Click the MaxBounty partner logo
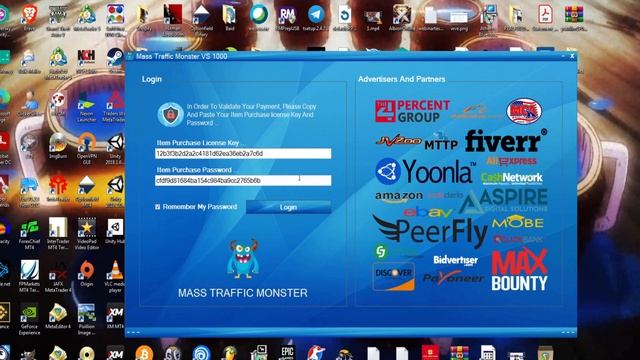The height and width of the screenshot is (360, 640). pos(519,269)
